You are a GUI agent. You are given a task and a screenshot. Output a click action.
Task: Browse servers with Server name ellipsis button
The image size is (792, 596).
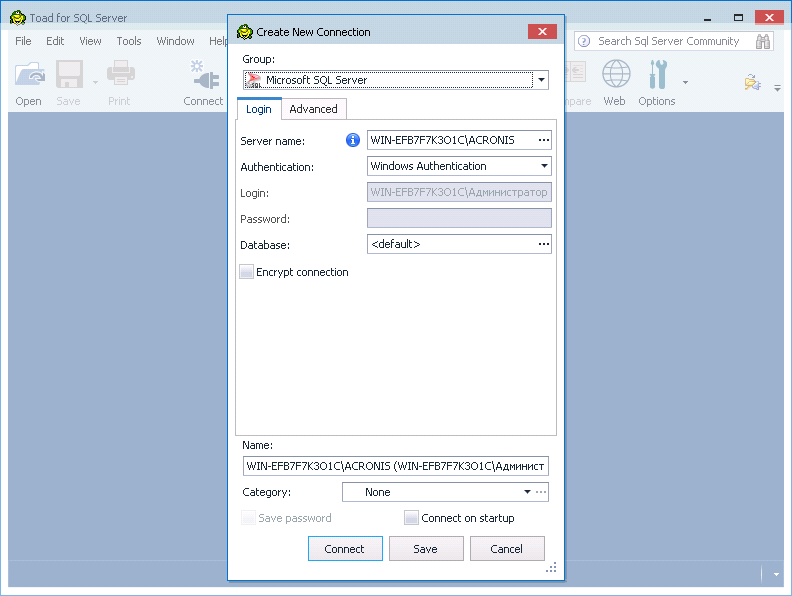[543, 140]
